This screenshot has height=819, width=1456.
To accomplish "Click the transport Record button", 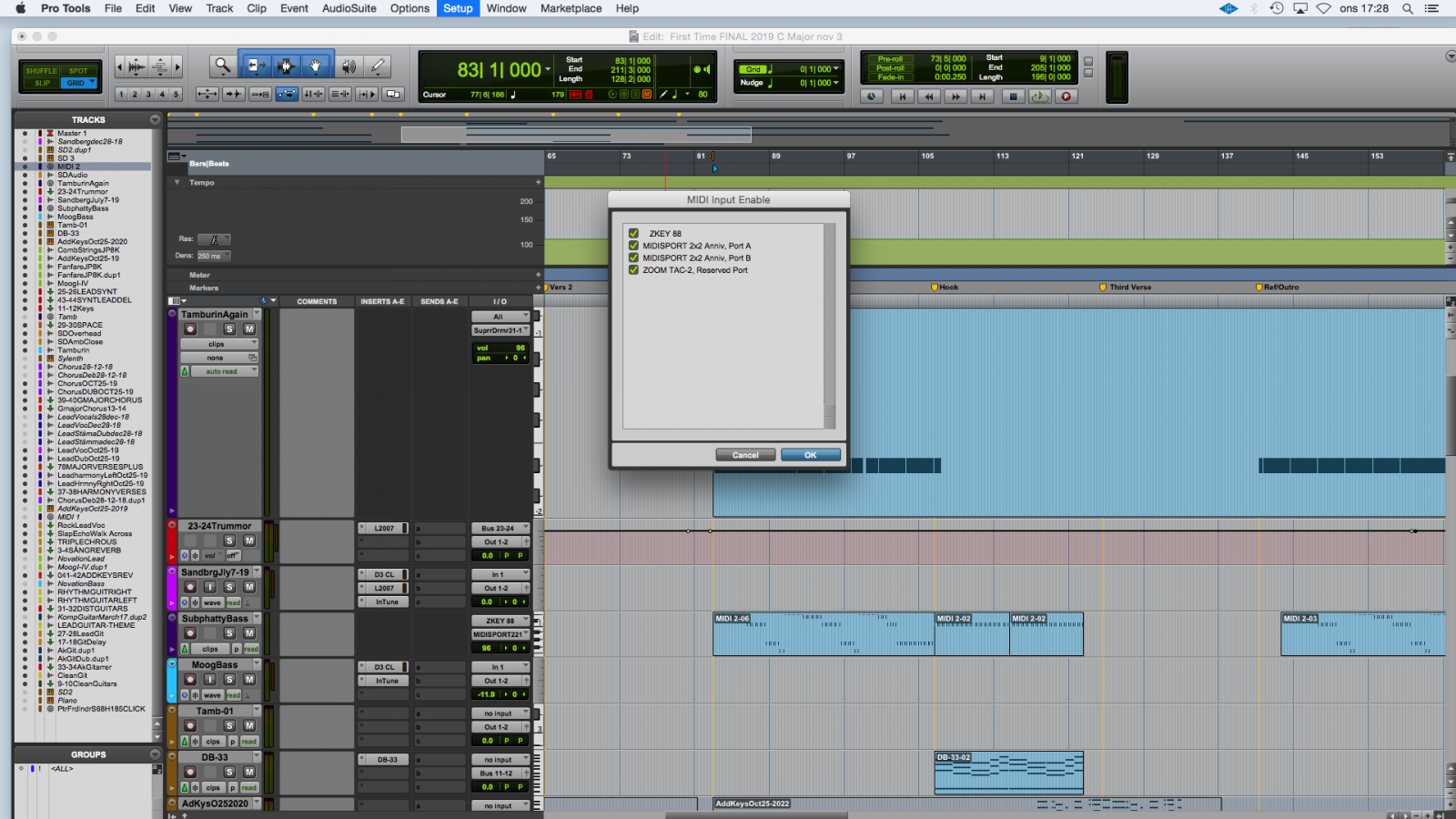I will (x=1067, y=96).
